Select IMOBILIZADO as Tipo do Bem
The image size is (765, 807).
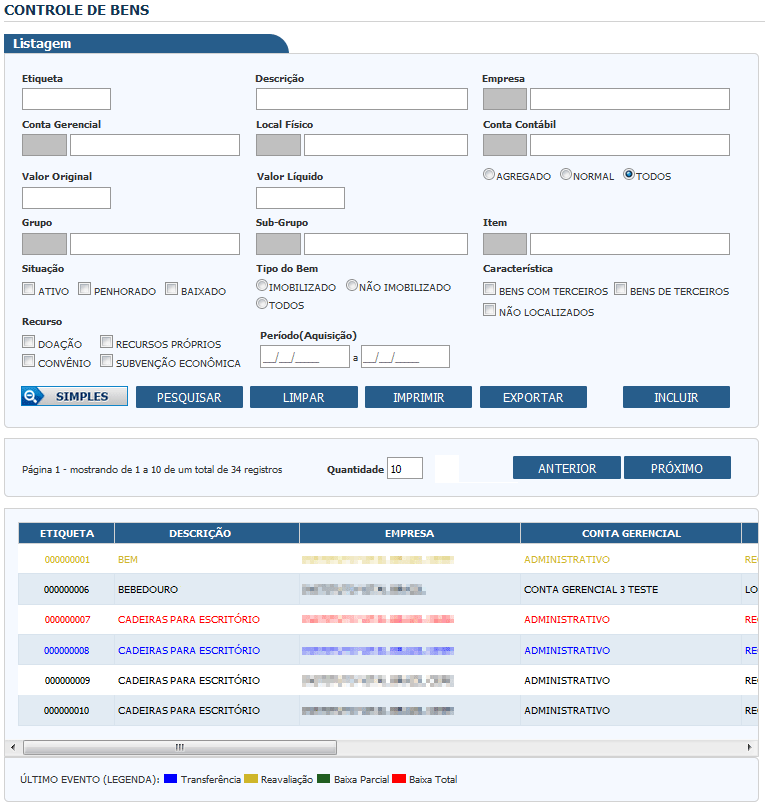pyautogui.click(x=262, y=285)
